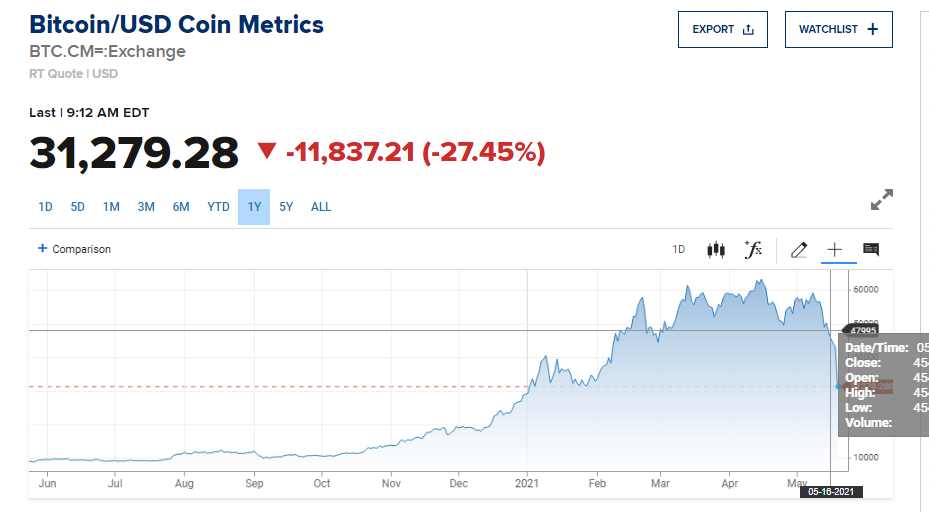This screenshot has width=929, height=512.
Task: Select the pencil drawing tool
Action: (x=798, y=250)
